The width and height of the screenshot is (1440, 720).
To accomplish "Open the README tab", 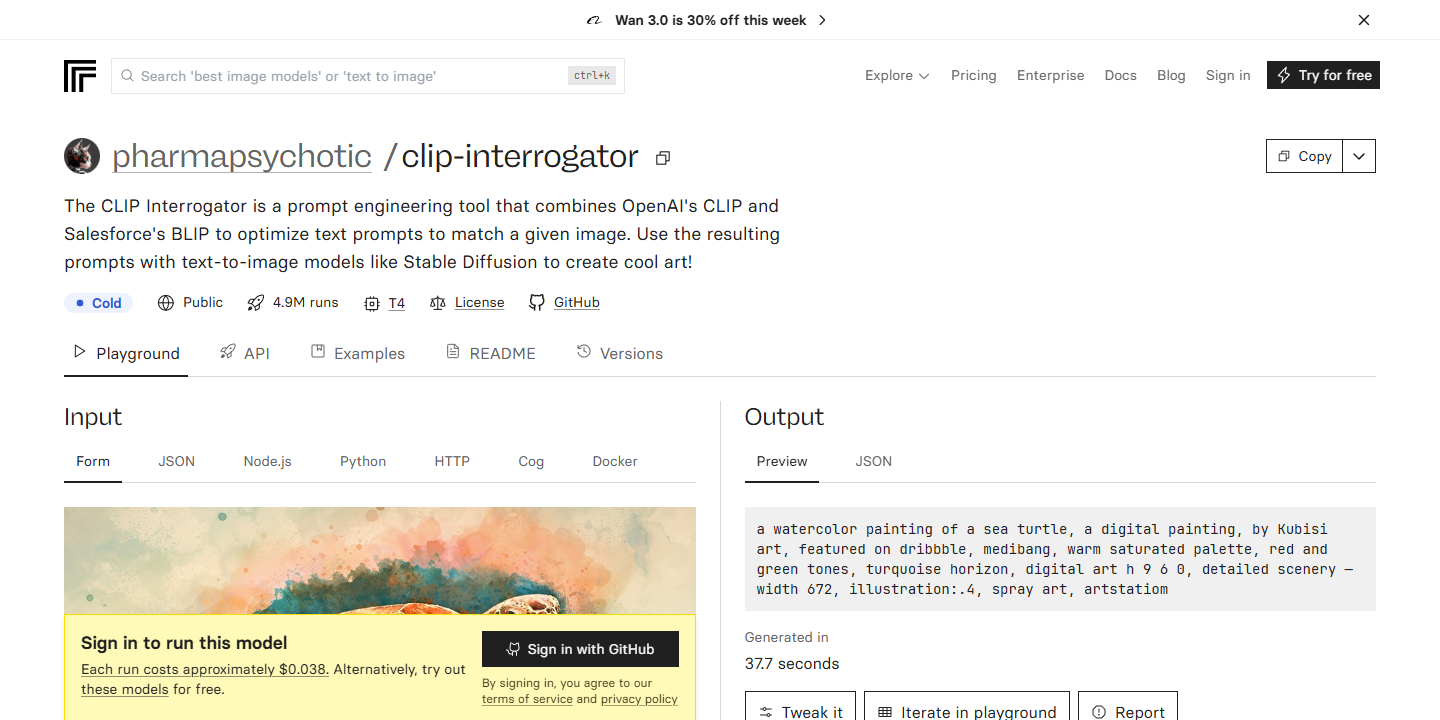I will pos(491,353).
